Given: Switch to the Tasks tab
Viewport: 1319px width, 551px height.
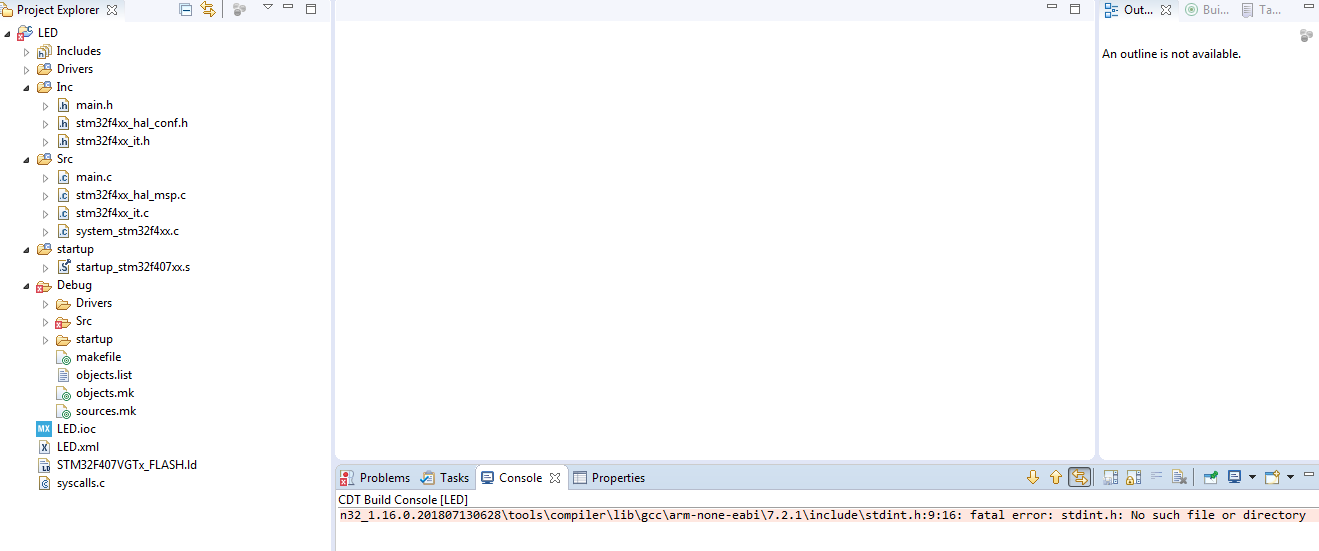Looking at the screenshot, I should 445,478.
